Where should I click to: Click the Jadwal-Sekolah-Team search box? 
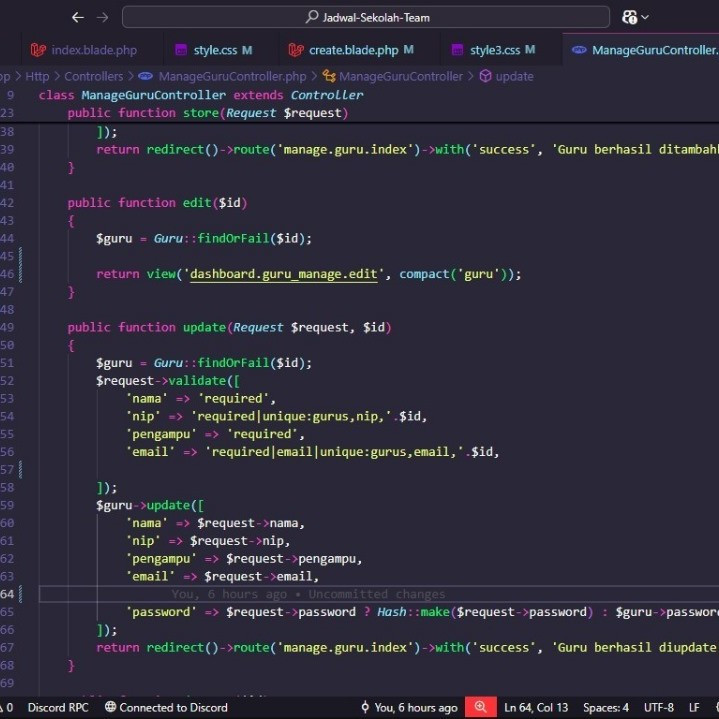coord(366,18)
